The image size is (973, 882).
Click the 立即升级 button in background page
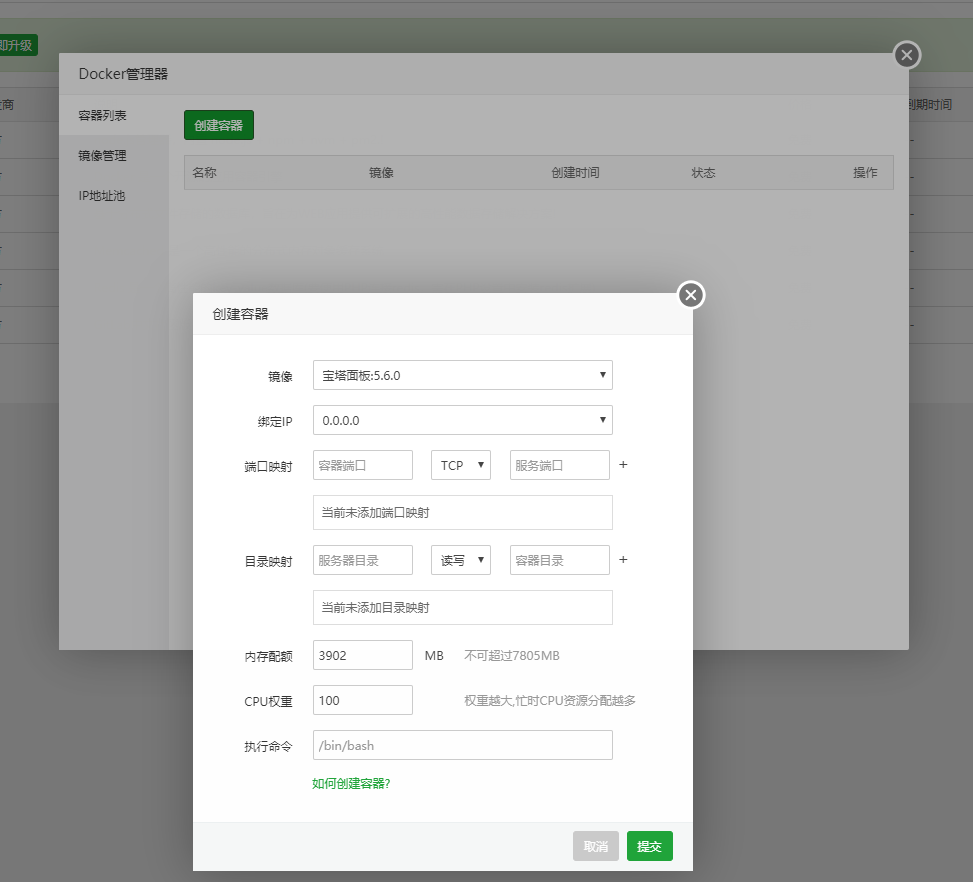click(x=17, y=45)
